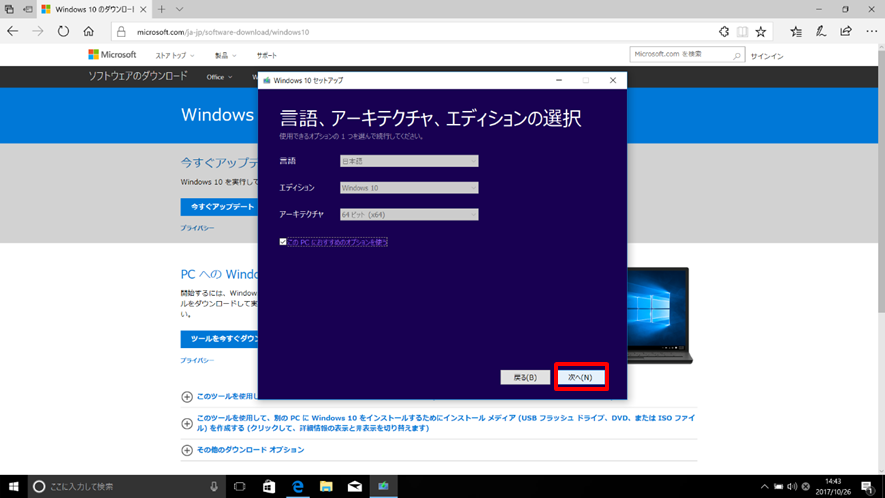Open tab preview chevron next to new tab
The width and height of the screenshot is (885, 498).
(179, 9)
